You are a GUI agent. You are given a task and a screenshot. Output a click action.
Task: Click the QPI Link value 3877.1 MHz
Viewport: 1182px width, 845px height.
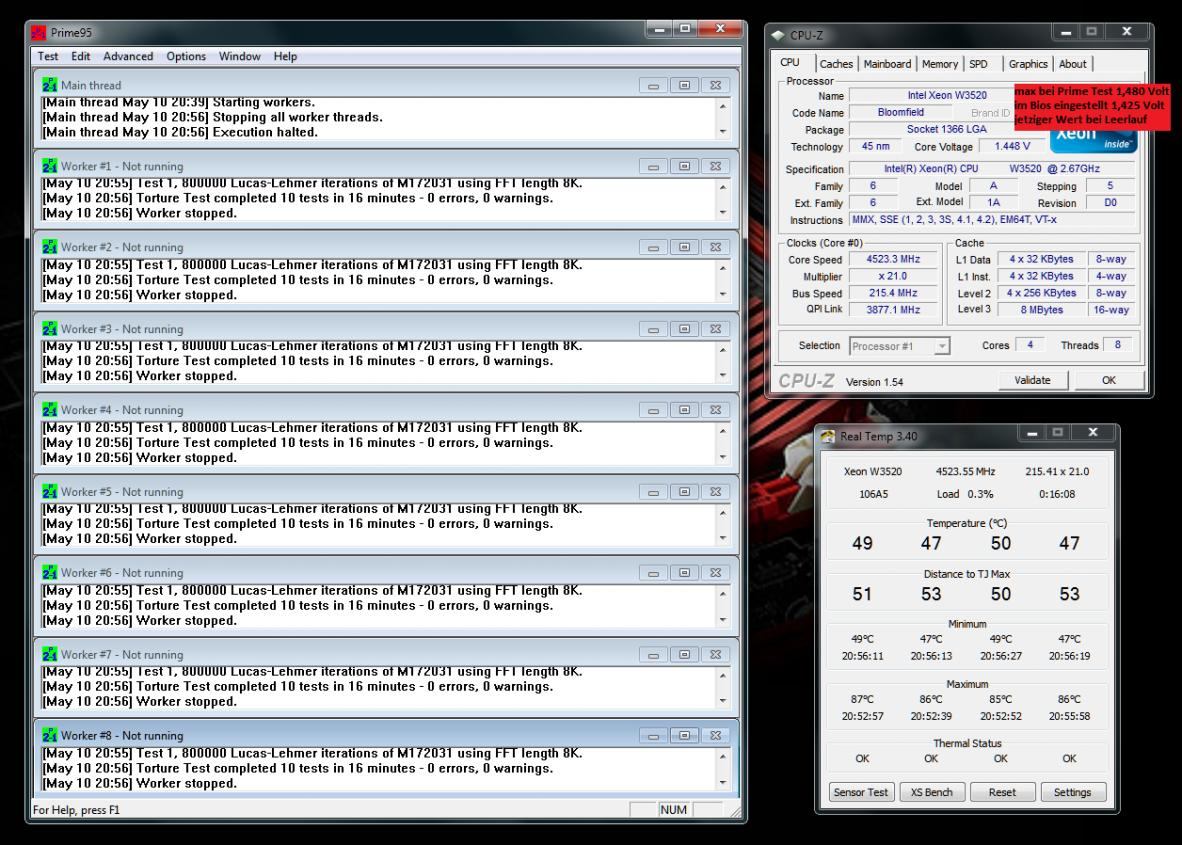pyautogui.click(x=893, y=309)
